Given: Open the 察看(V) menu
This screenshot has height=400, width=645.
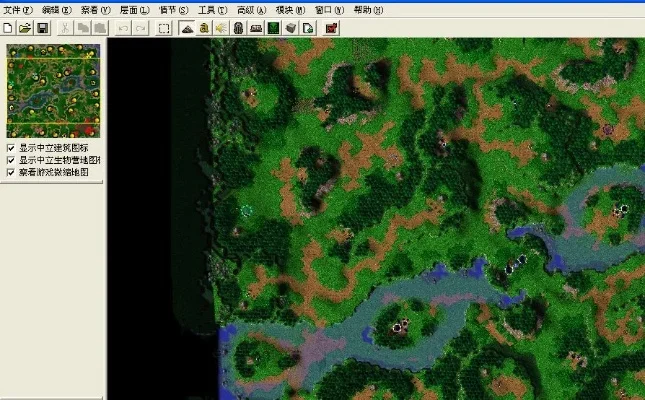Looking at the screenshot, I should (x=95, y=10).
